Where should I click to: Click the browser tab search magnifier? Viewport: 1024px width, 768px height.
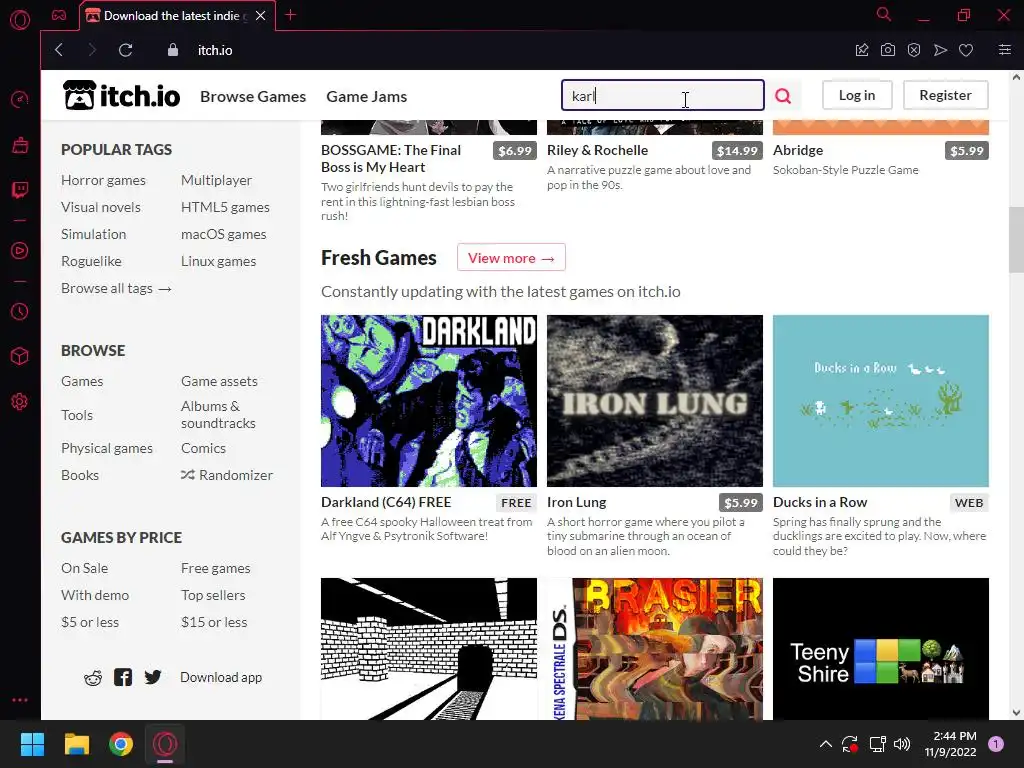tap(884, 14)
